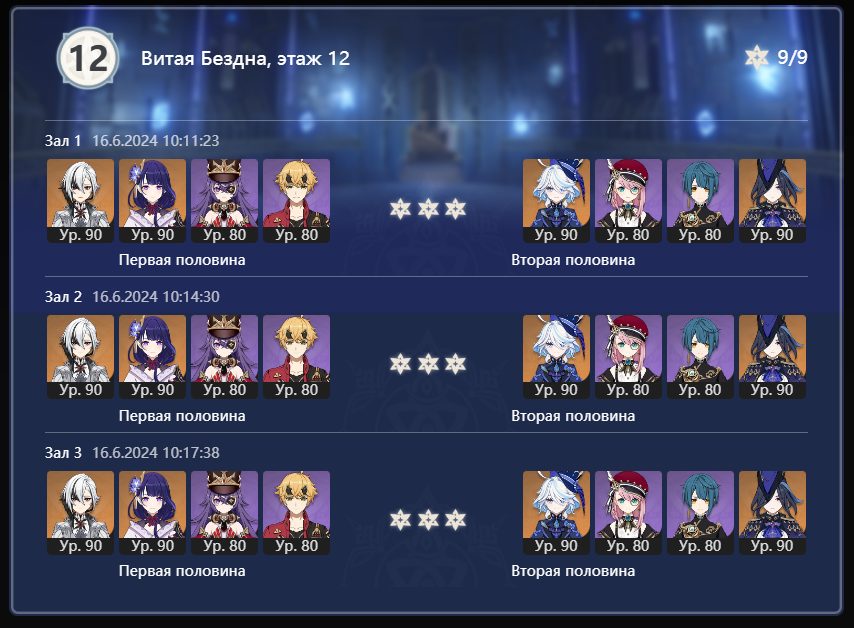The height and width of the screenshot is (628, 854).
Task: Click the Зал 2 timestamp 10:14:30
Action: point(191,296)
